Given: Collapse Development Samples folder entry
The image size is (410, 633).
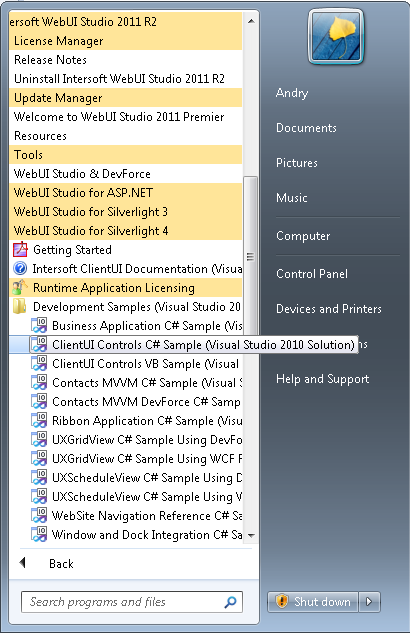Looking at the screenshot, I should pos(126,306).
